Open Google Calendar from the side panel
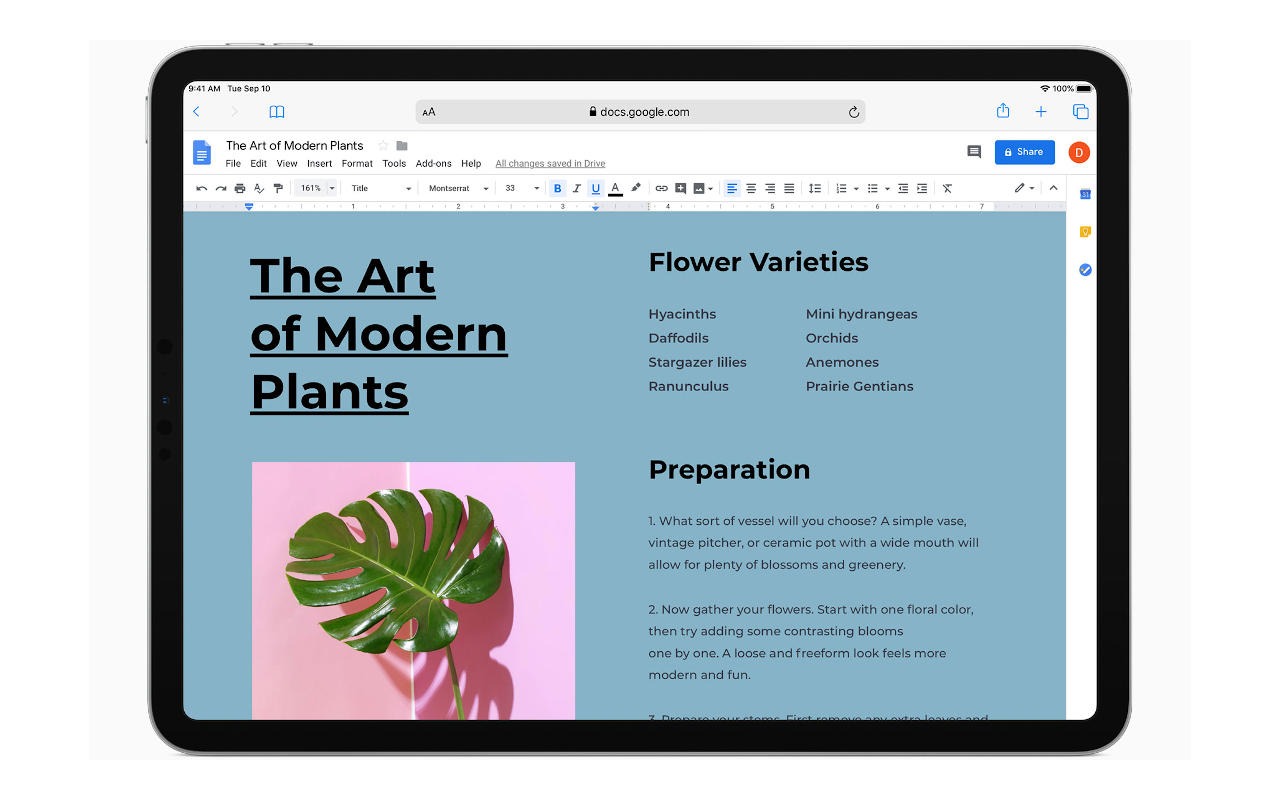The width and height of the screenshot is (1280, 800). coord(1085,194)
